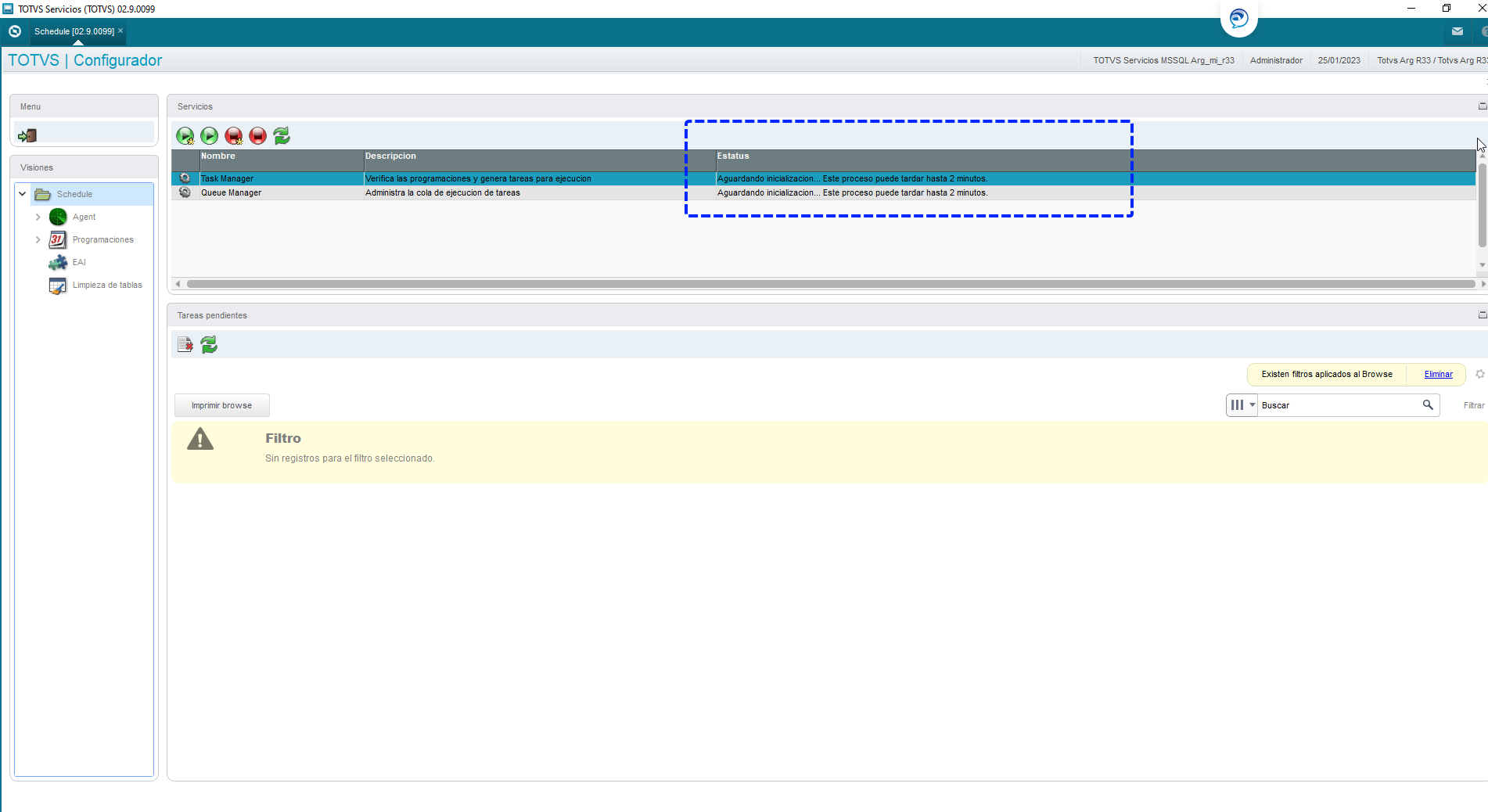
Task: Open the mail envelope icon in top bar
Action: coord(1457,31)
